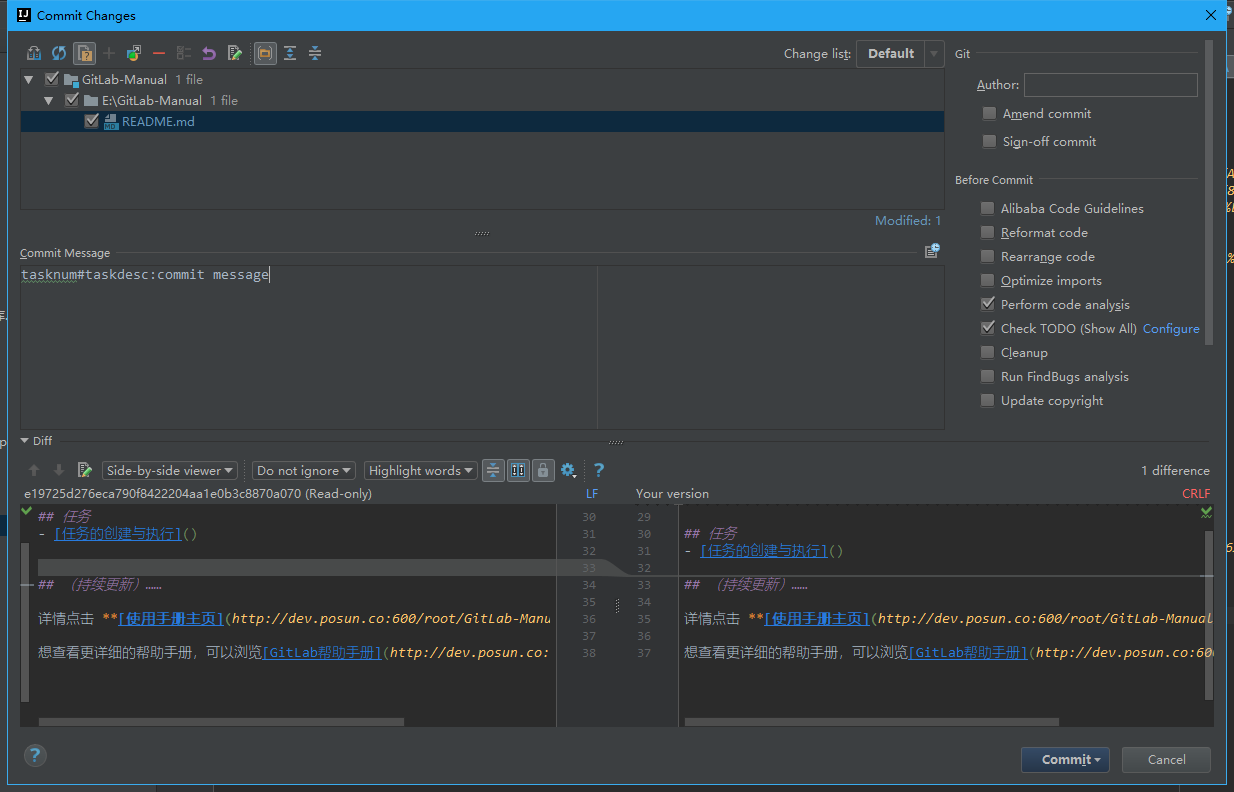This screenshot has width=1234, height=792.
Task: Collapse the GitLab-Manual tree node
Action: click(x=29, y=79)
